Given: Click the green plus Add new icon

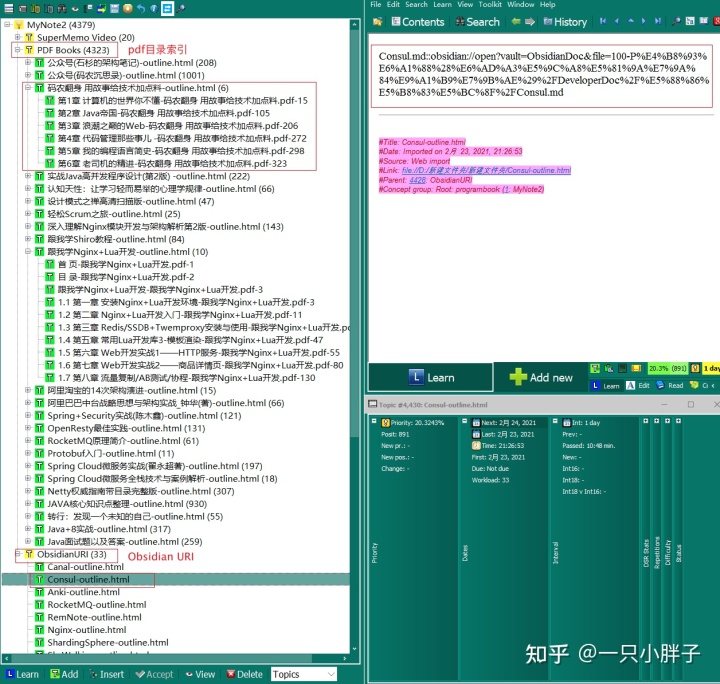Looking at the screenshot, I should (x=518, y=377).
